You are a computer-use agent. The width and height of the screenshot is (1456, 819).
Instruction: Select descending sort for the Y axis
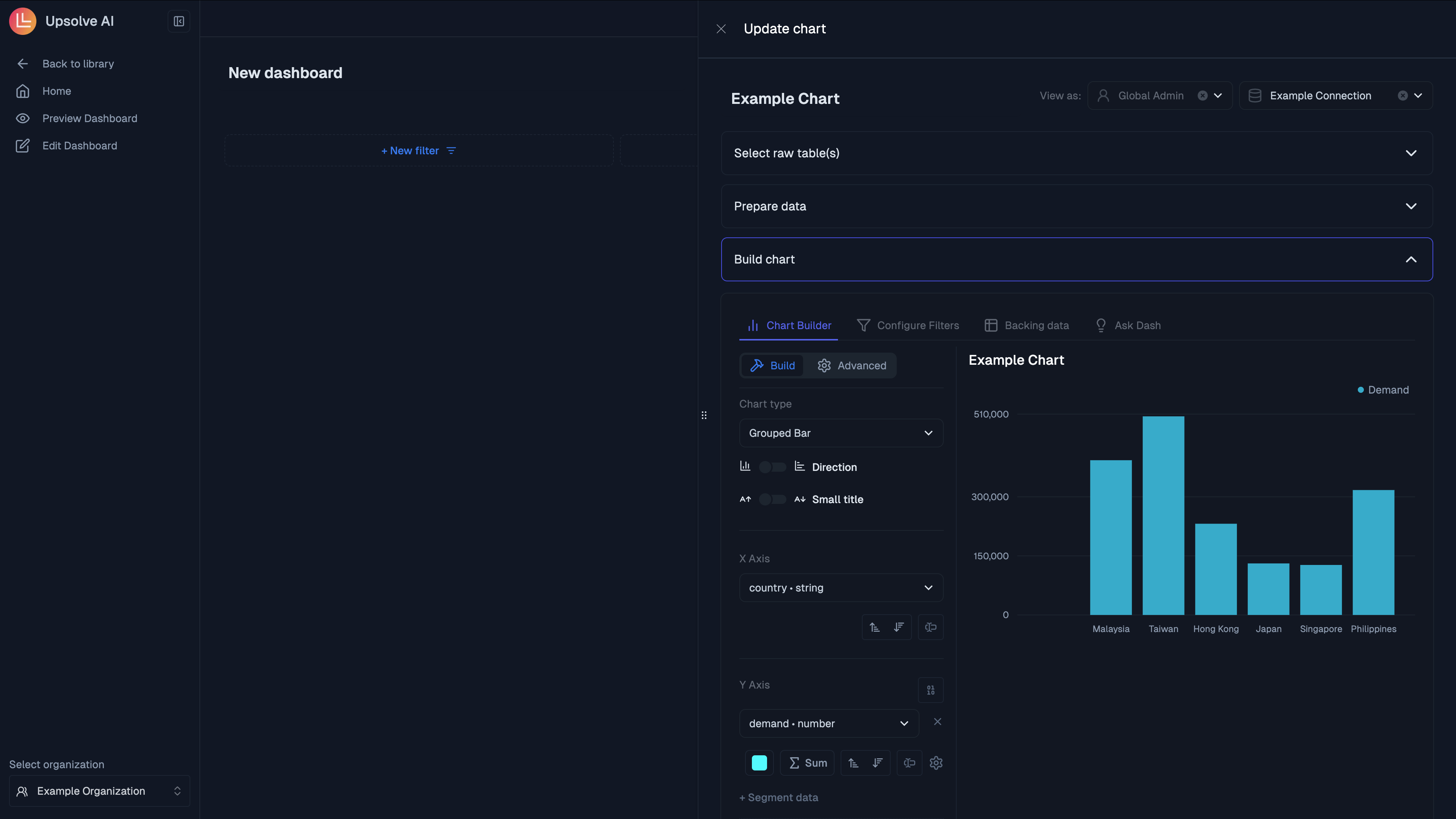(x=877, y=763)
